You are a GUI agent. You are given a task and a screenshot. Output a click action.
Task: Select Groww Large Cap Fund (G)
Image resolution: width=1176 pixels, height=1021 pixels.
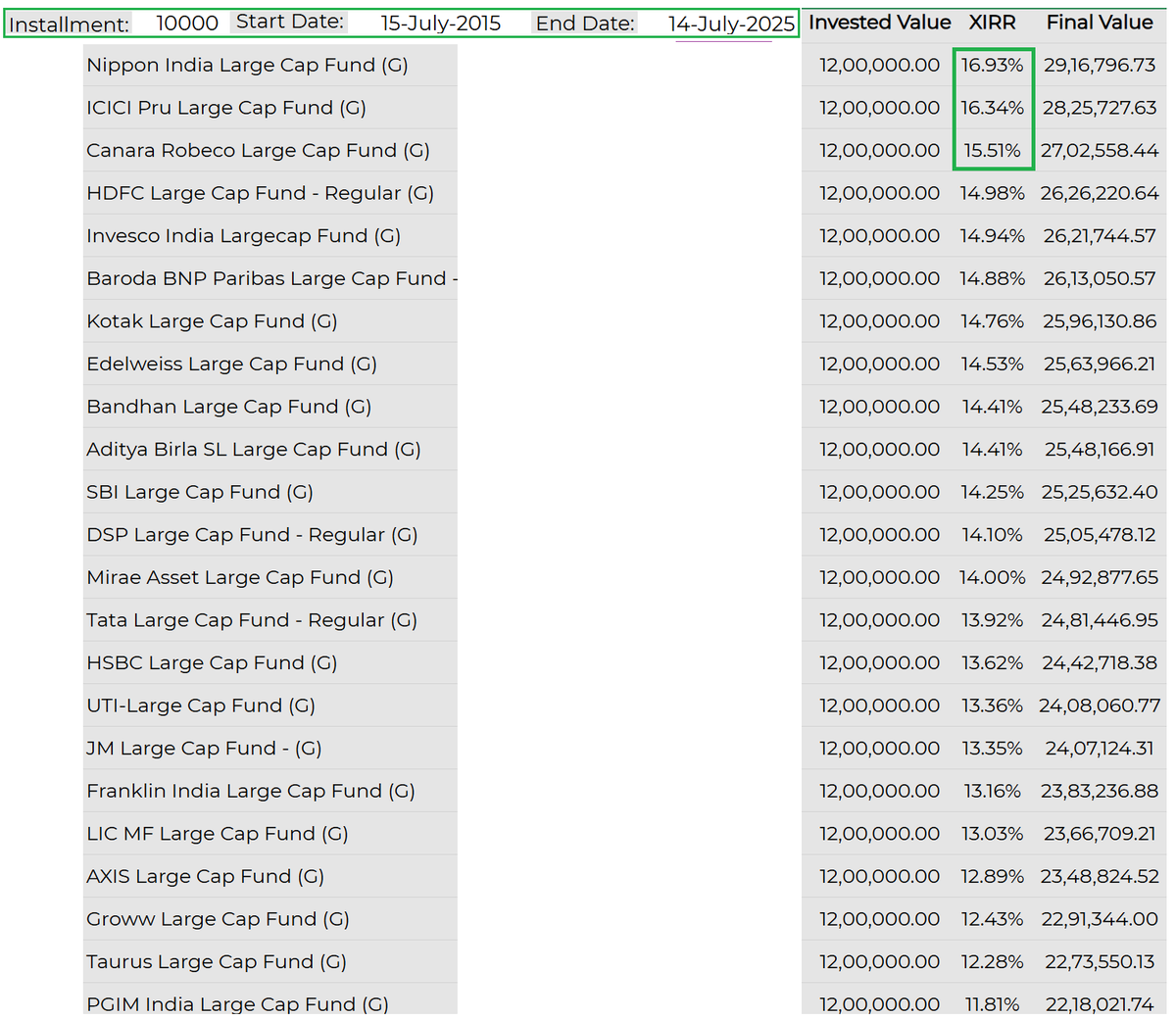point(218,919)
